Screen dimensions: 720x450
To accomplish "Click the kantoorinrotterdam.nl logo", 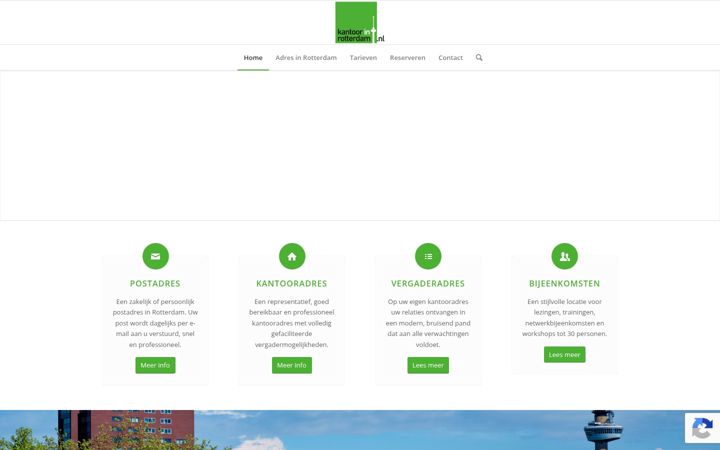I will pyautogui.click(x=360, y=22).
